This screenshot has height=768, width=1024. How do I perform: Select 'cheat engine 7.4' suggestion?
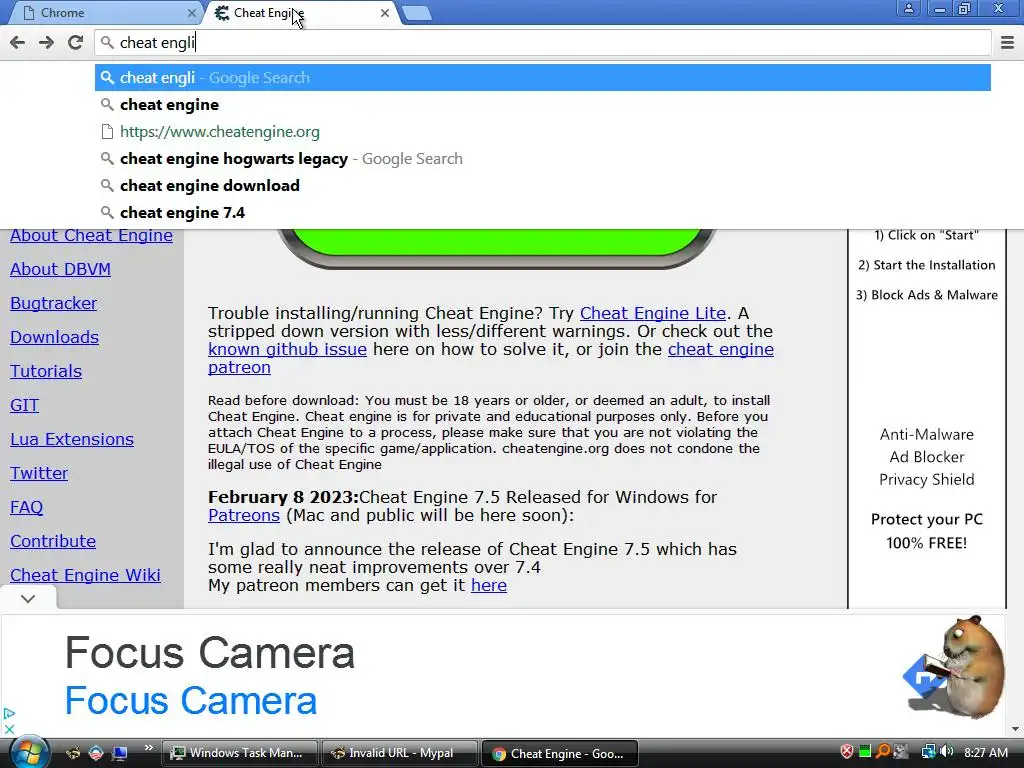[543, 212]
